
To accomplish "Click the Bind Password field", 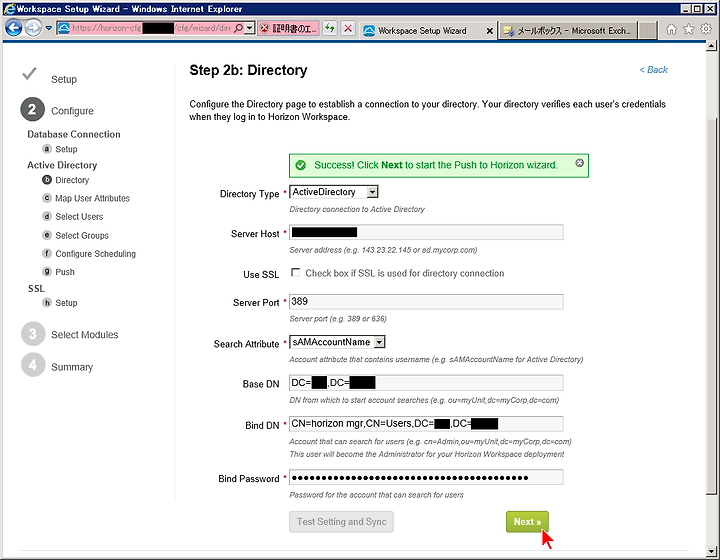I will (x=426, y=477).
